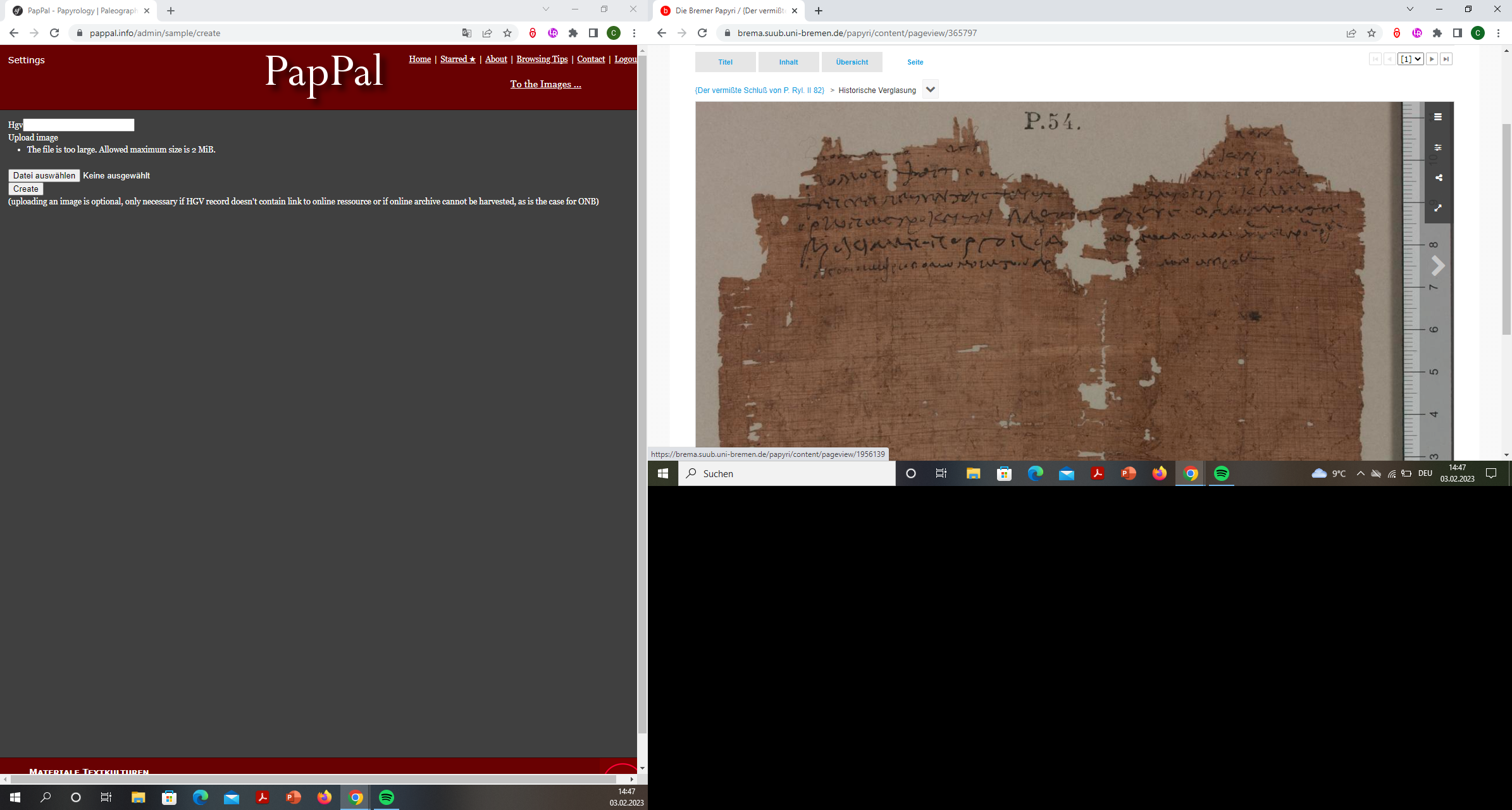Expand breadcrumb dropdown next to Historische Verglasung
This screenshot has width=1512, height=810.
(x=930, y=90)
